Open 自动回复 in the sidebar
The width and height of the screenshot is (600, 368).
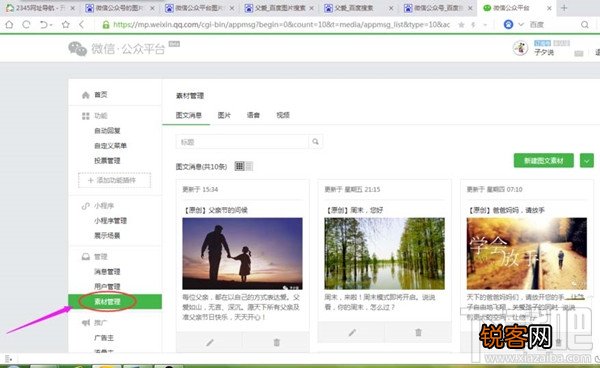pyautogui.click(x=107, y=131)
